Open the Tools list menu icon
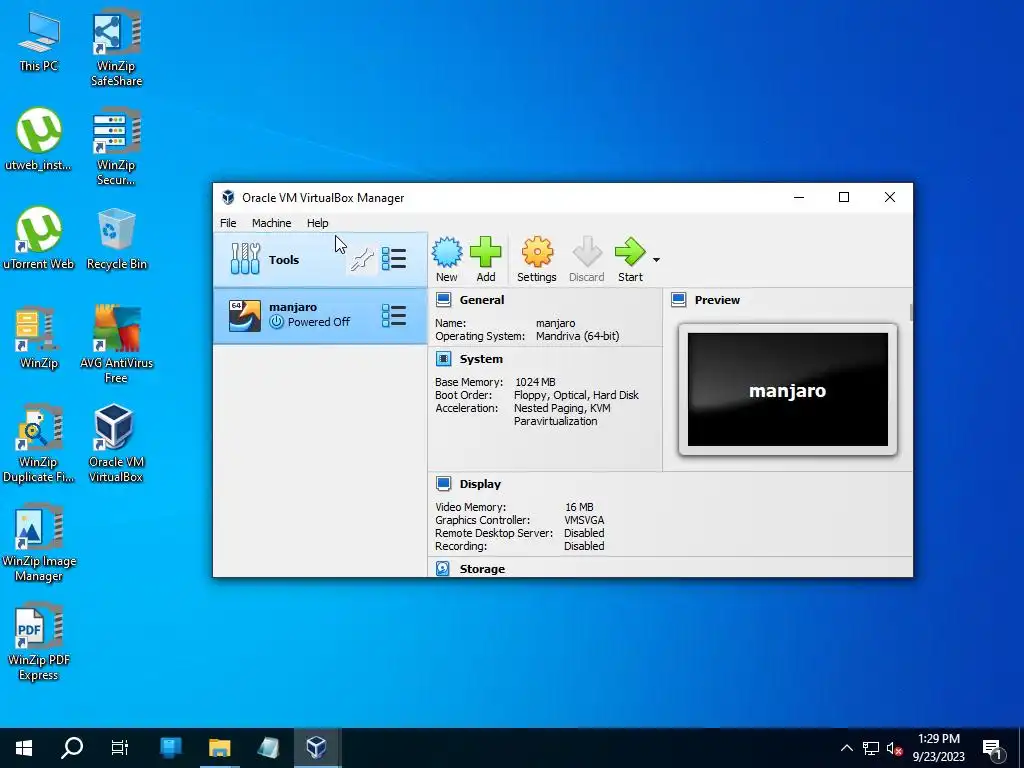 click(394, 259)
